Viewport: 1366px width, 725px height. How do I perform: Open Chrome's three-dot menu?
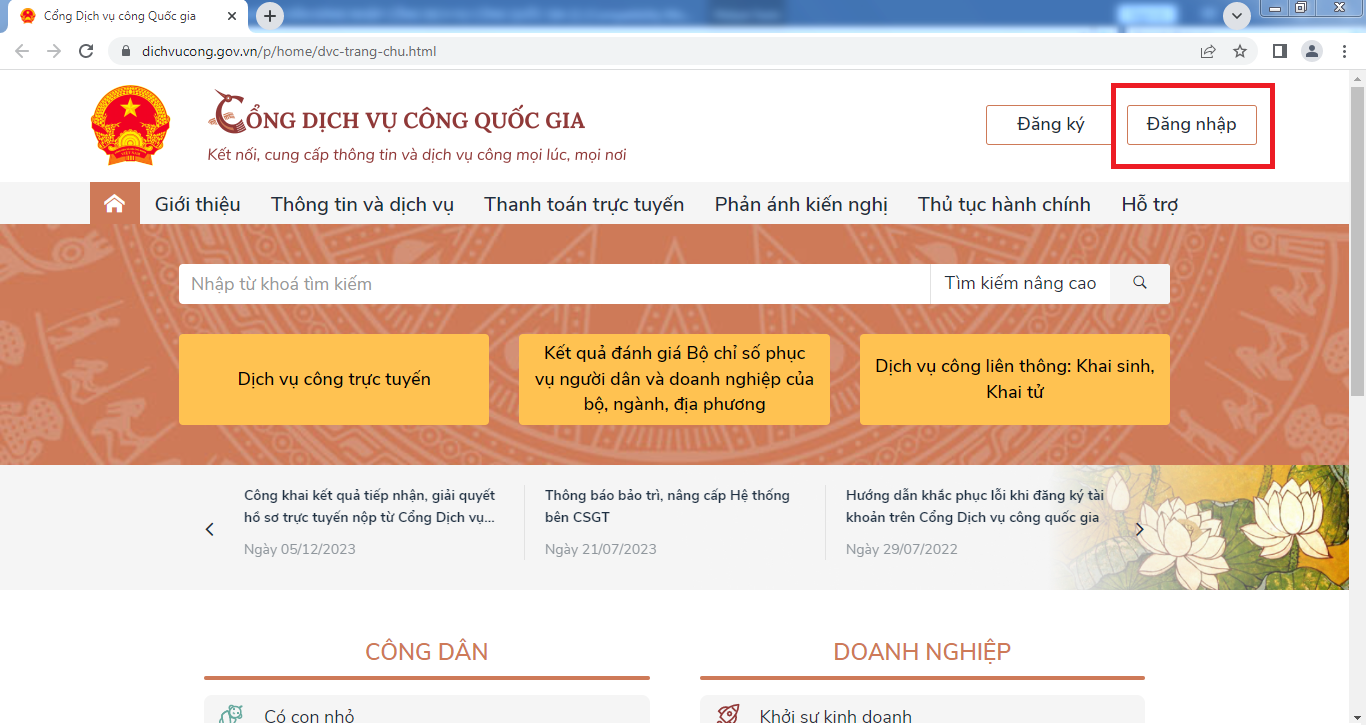[x=1344, y=51]
